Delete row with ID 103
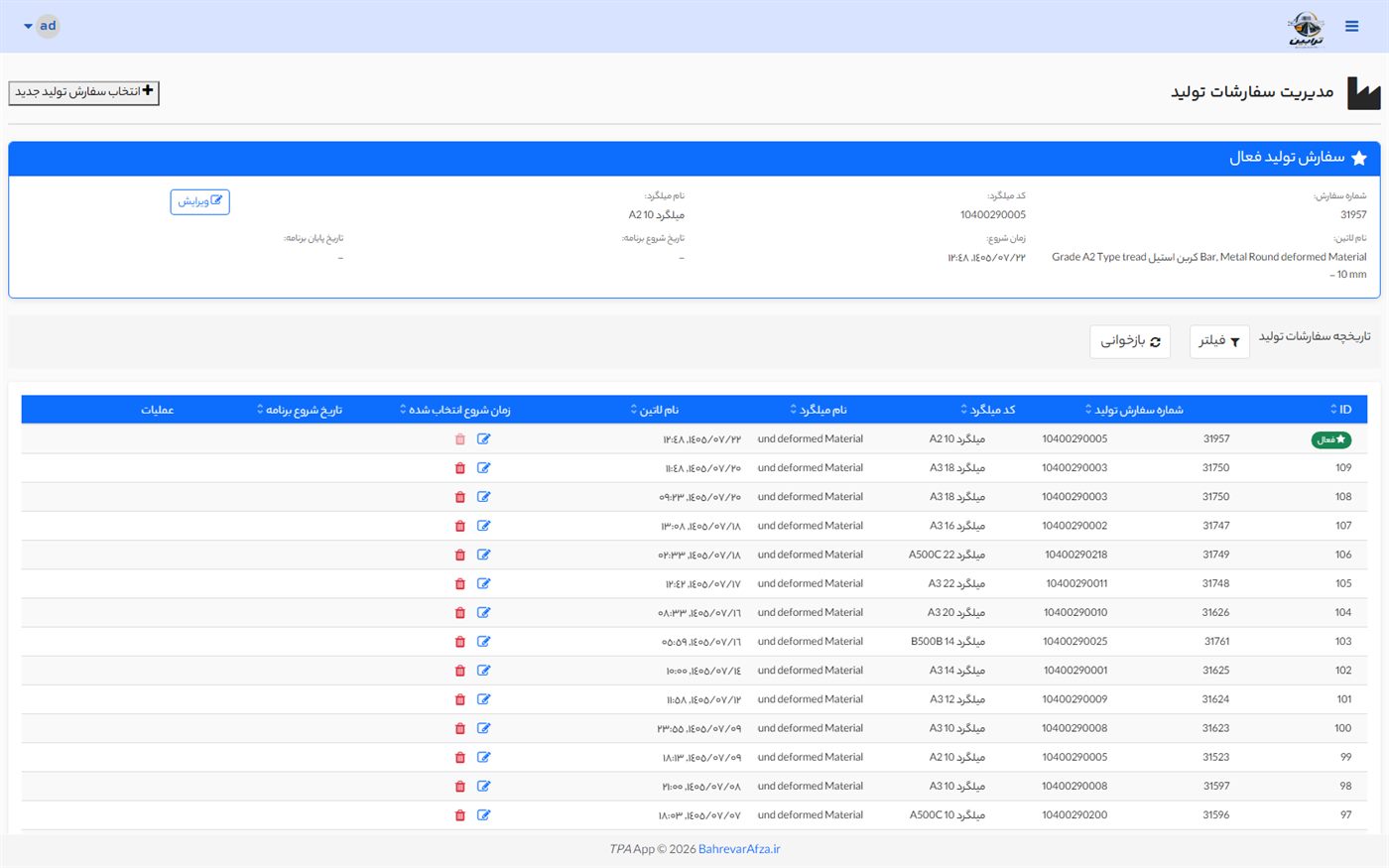Viewport: 1389px width, 868px height. tap(460, 642)
